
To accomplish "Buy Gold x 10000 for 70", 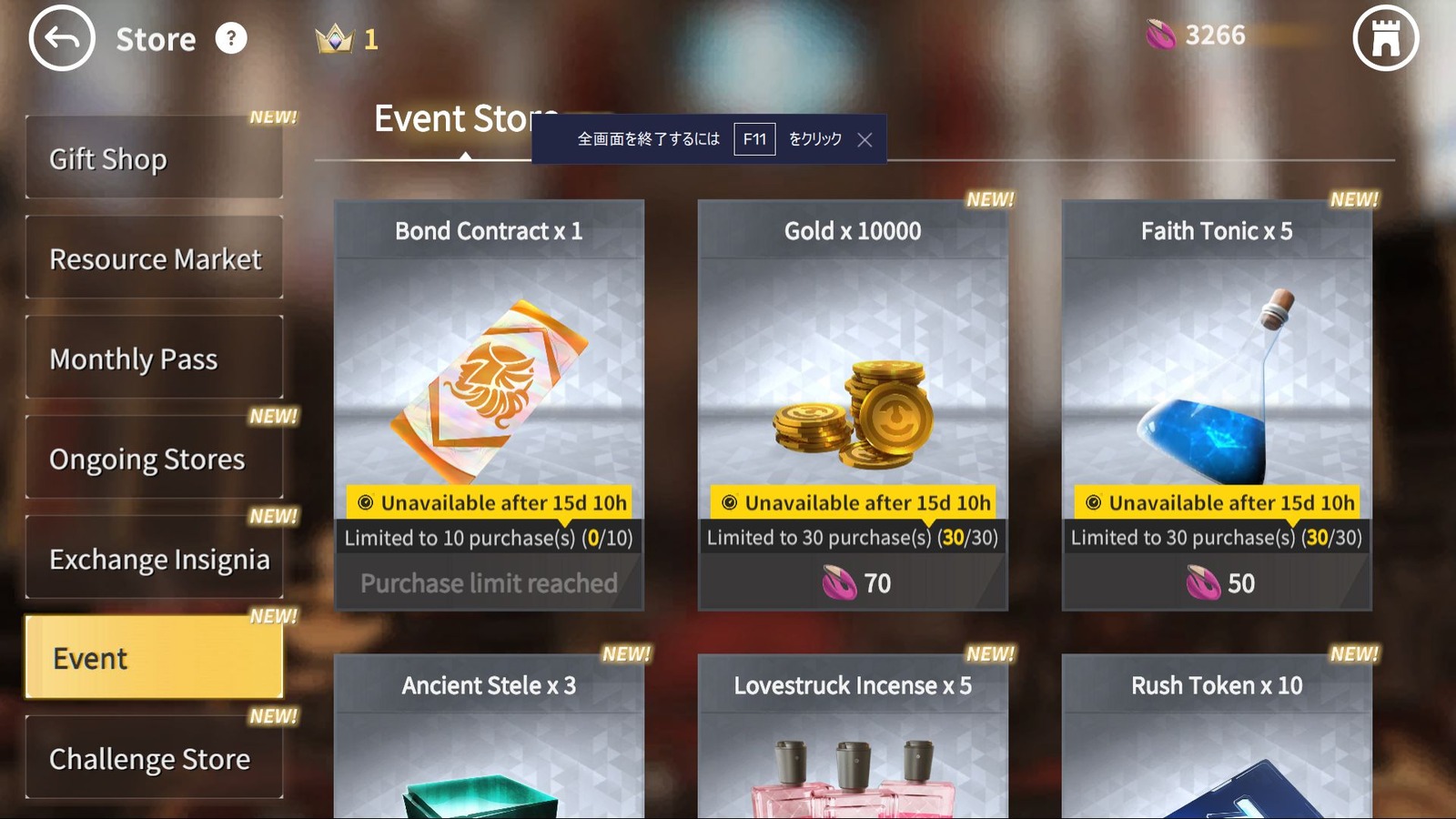I will pyautogui.click(x=853, y=582).
